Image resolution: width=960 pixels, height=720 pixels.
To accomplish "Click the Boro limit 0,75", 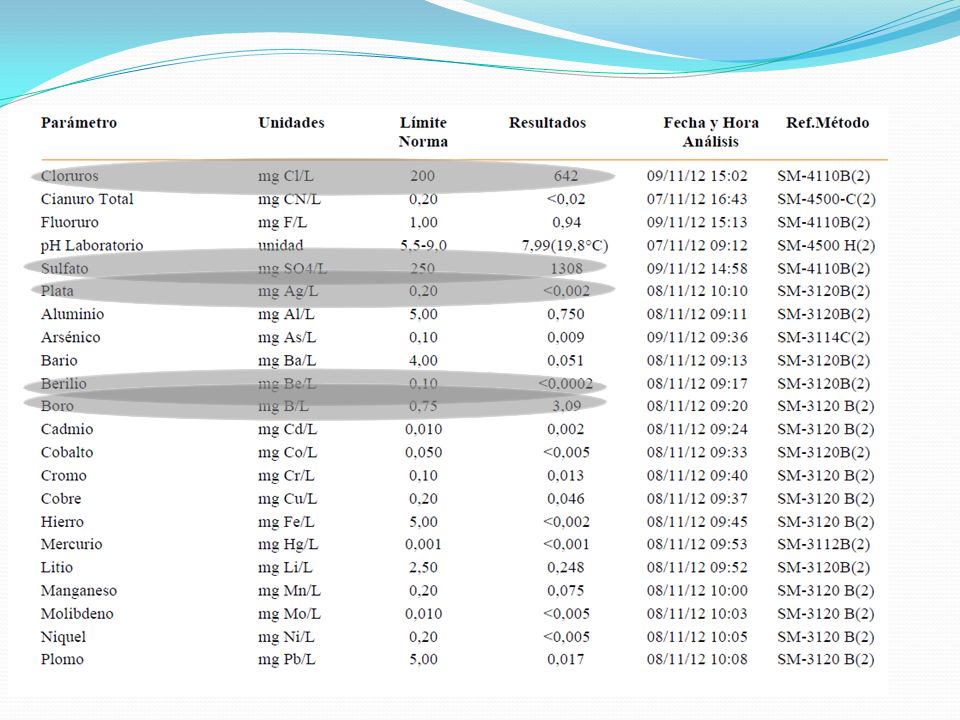I will [423, 406].
